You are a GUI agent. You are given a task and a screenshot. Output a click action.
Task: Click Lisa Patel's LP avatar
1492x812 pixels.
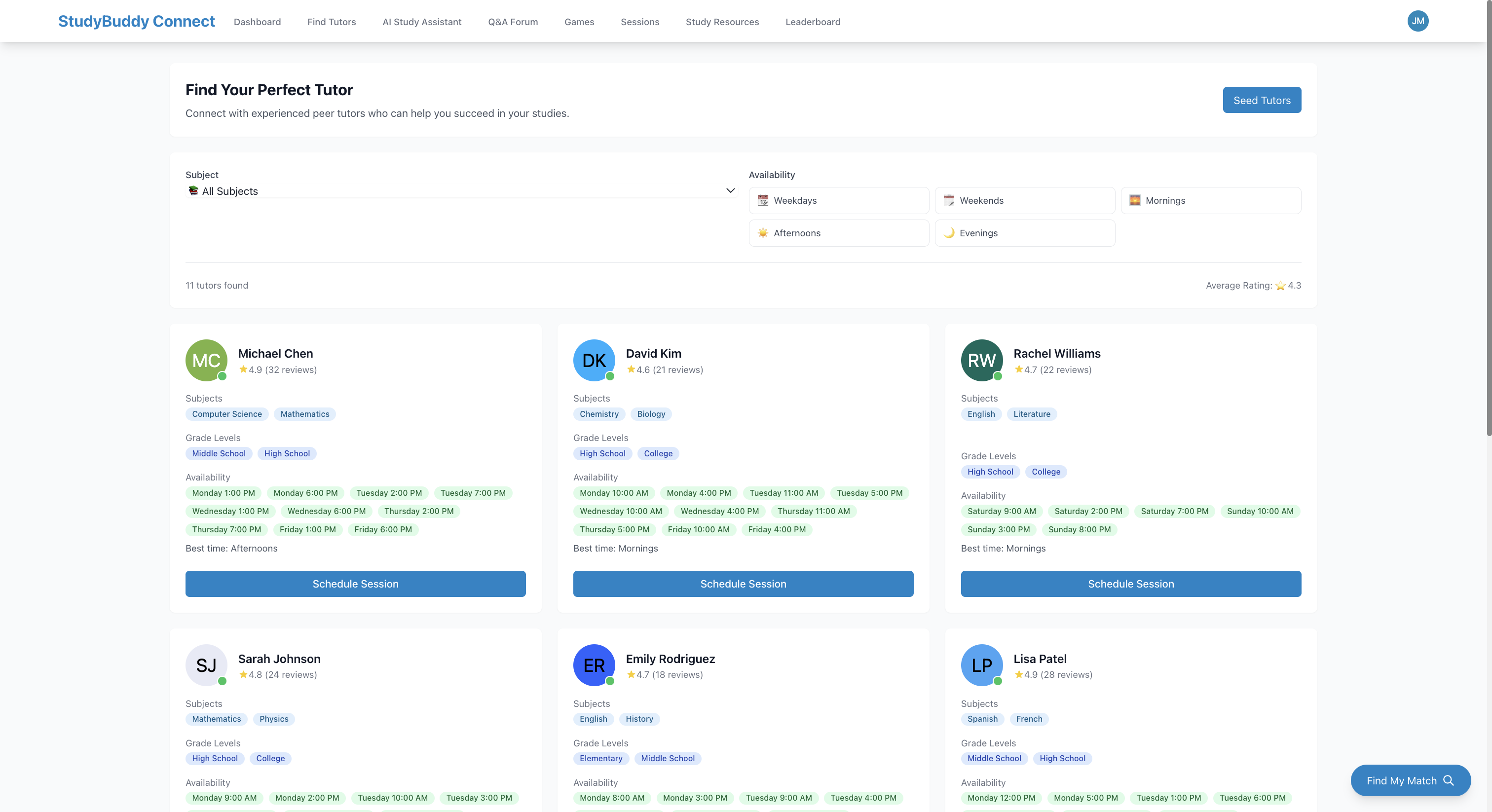[x=981, y=665]
